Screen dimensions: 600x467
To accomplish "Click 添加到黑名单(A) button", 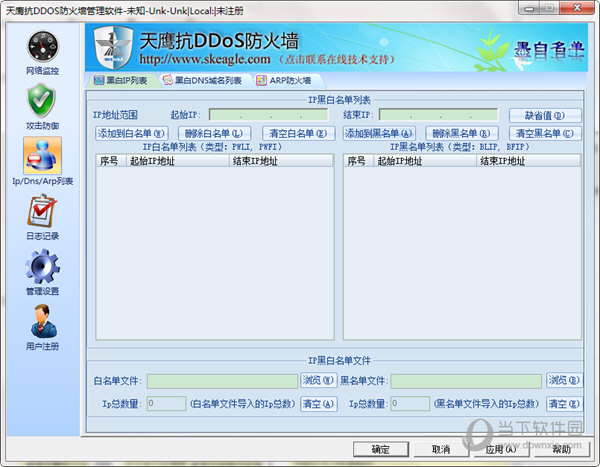I will (379, 133).
